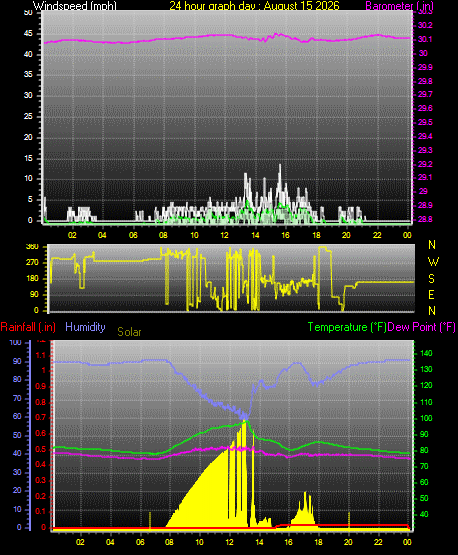Click the "Humidity" legend label
This screenshot has width=458, height=555.
(85, 327)
